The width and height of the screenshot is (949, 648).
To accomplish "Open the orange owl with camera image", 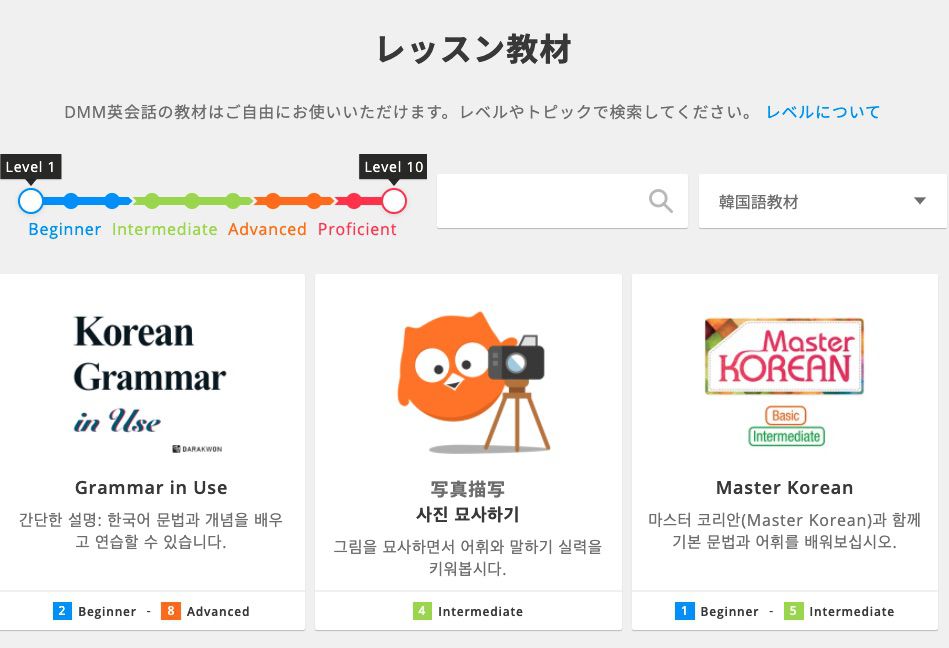I will click(473, 382).
